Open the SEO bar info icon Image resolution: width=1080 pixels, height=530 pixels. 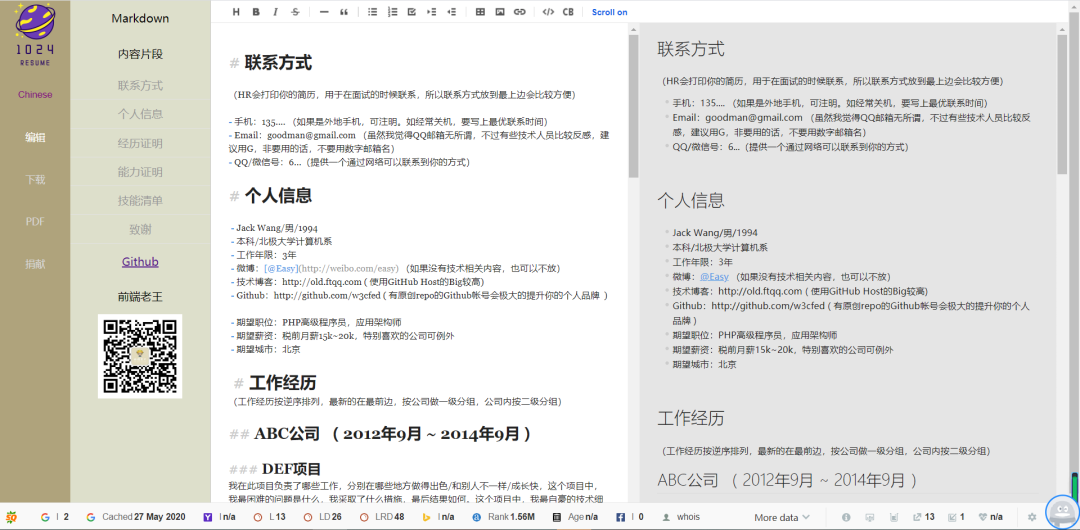846,517
